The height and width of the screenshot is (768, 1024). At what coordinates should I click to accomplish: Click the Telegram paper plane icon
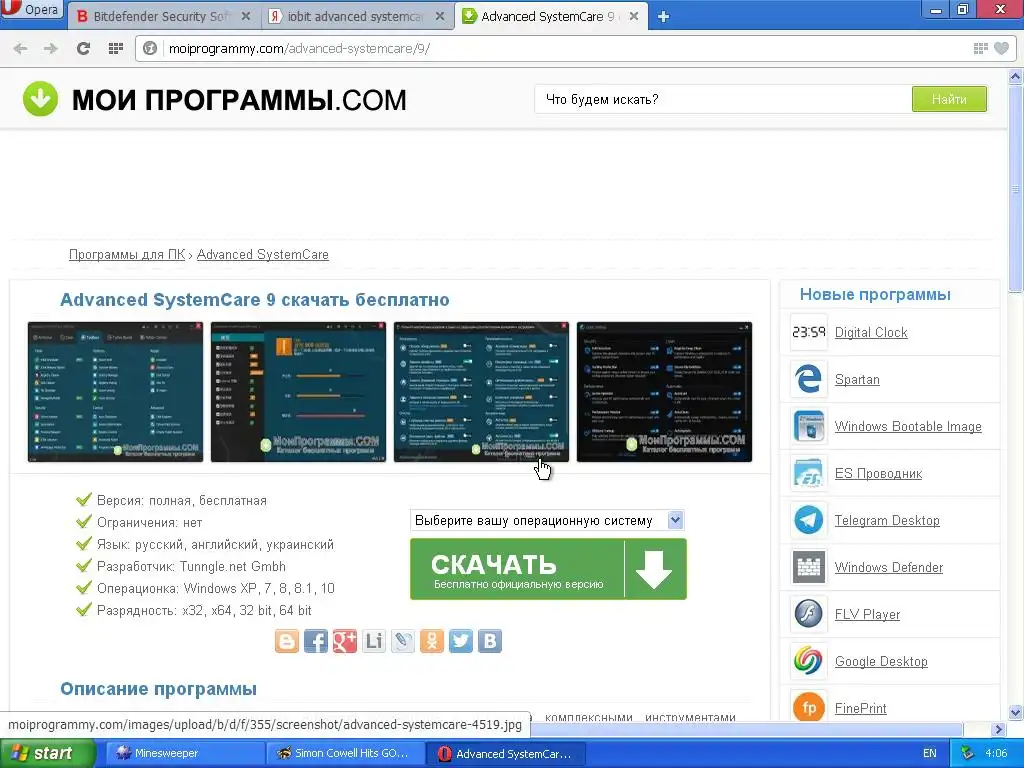808,520
